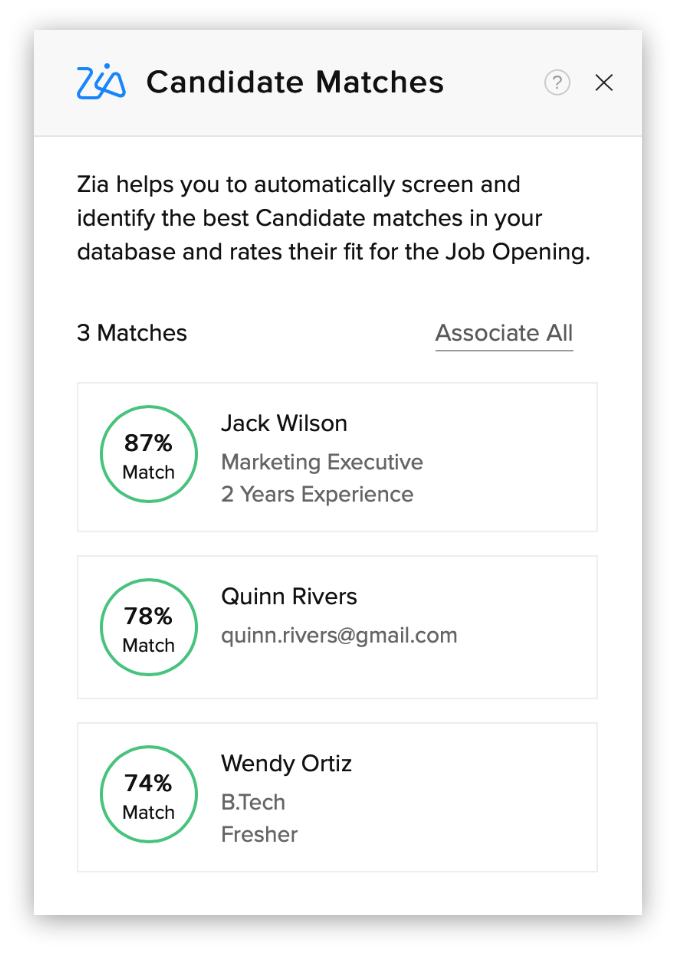676x953 pixels.
Task: Click the Zia logo icon
Action: (101, 81)
